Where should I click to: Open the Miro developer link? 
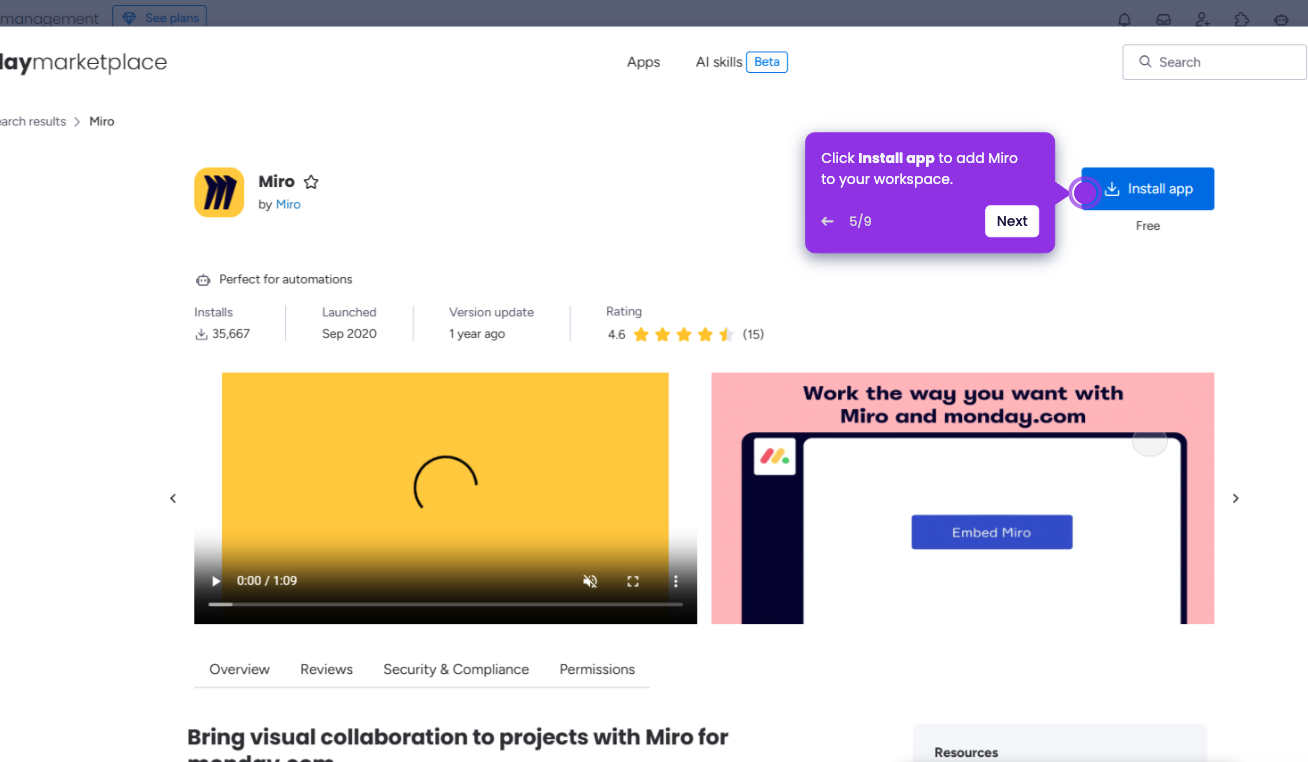[288, 204]
